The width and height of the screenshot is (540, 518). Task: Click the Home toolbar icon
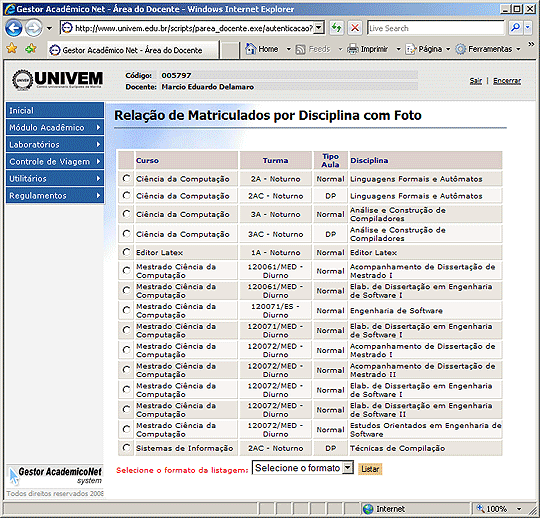coord(262,49)
